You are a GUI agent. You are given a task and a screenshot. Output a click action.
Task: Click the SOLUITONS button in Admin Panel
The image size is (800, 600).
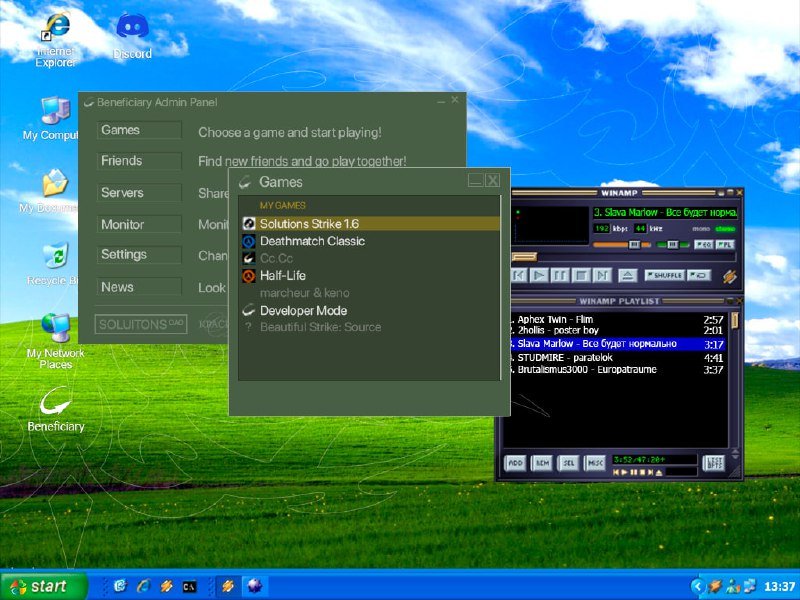[x=141, y=324]
